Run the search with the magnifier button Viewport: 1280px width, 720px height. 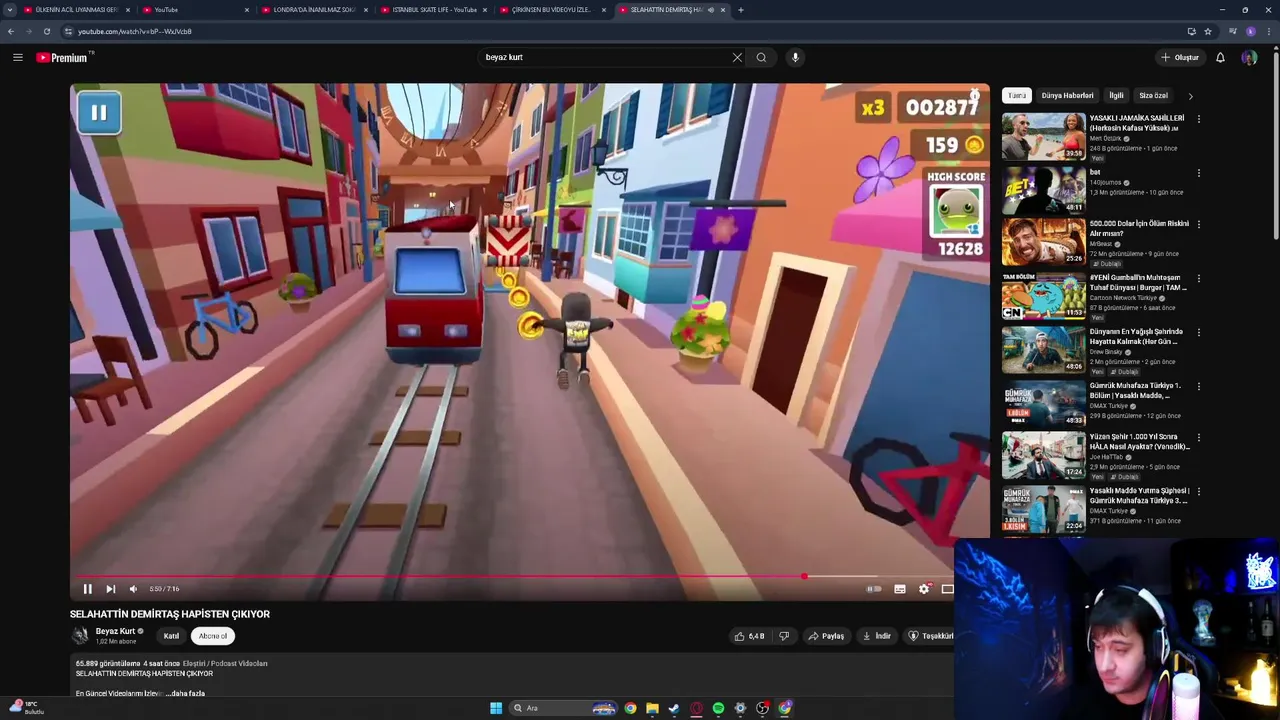coord(761,57)
